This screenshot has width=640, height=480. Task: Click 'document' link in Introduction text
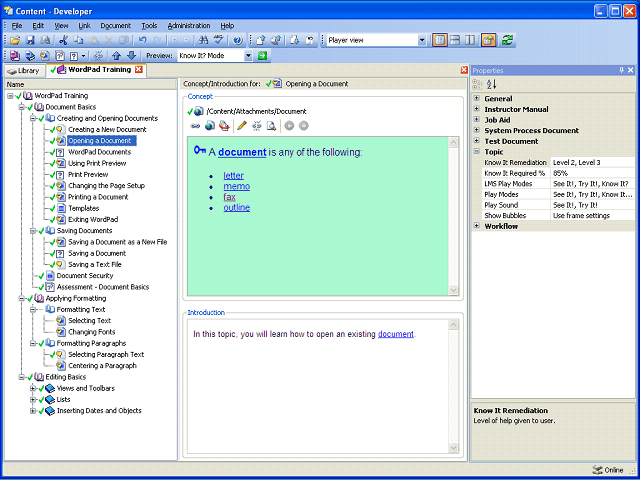396,334
